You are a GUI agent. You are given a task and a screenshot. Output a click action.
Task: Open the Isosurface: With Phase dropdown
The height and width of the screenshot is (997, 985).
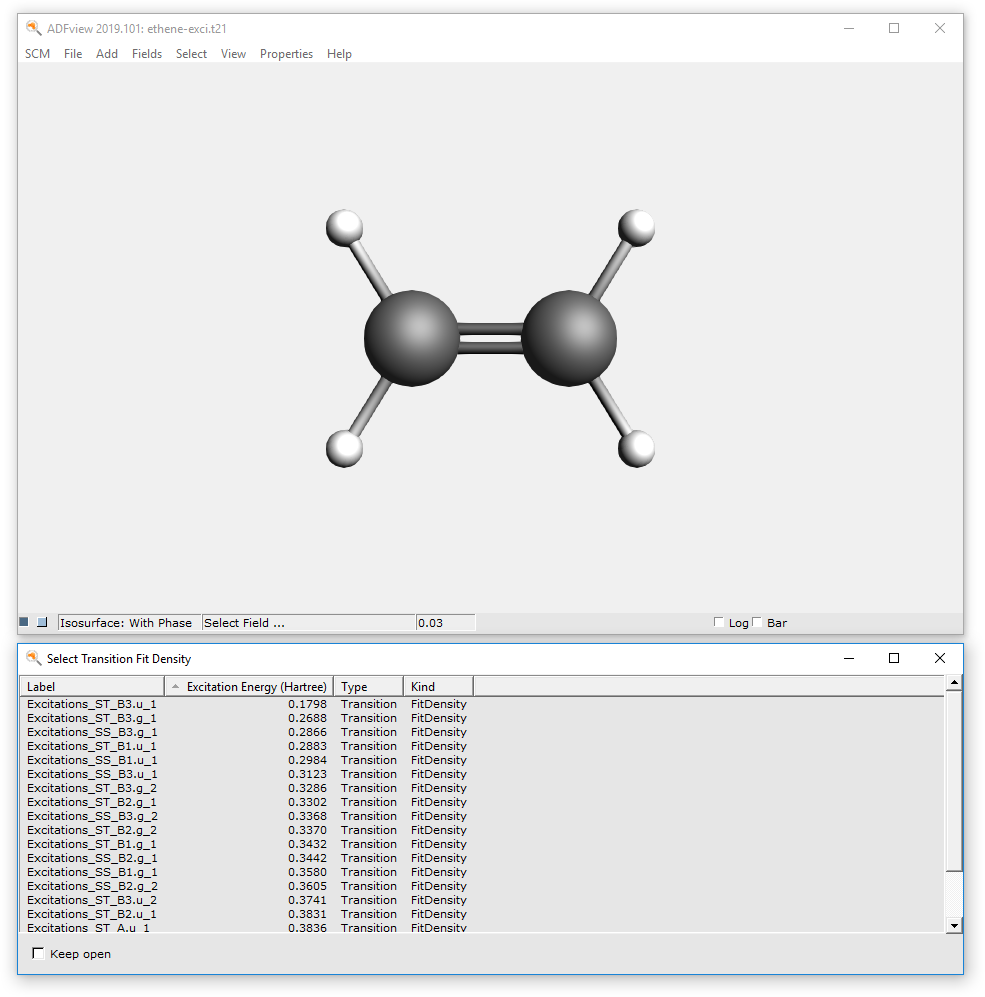tap(129, 622)
